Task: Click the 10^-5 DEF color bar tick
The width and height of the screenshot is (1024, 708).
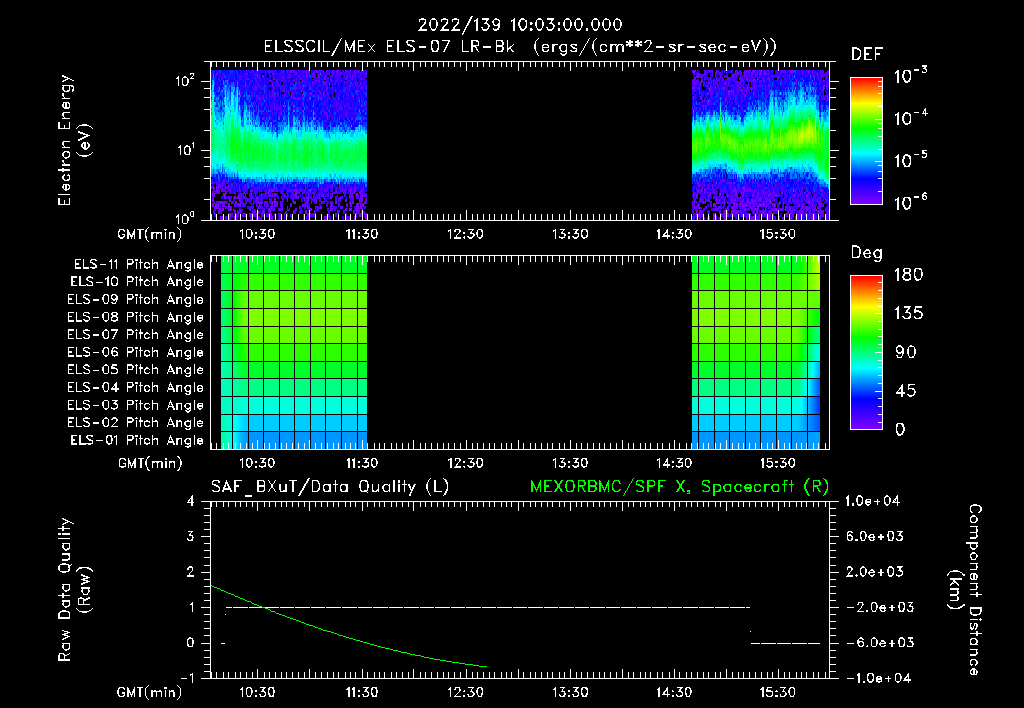Action: [910, 159]
